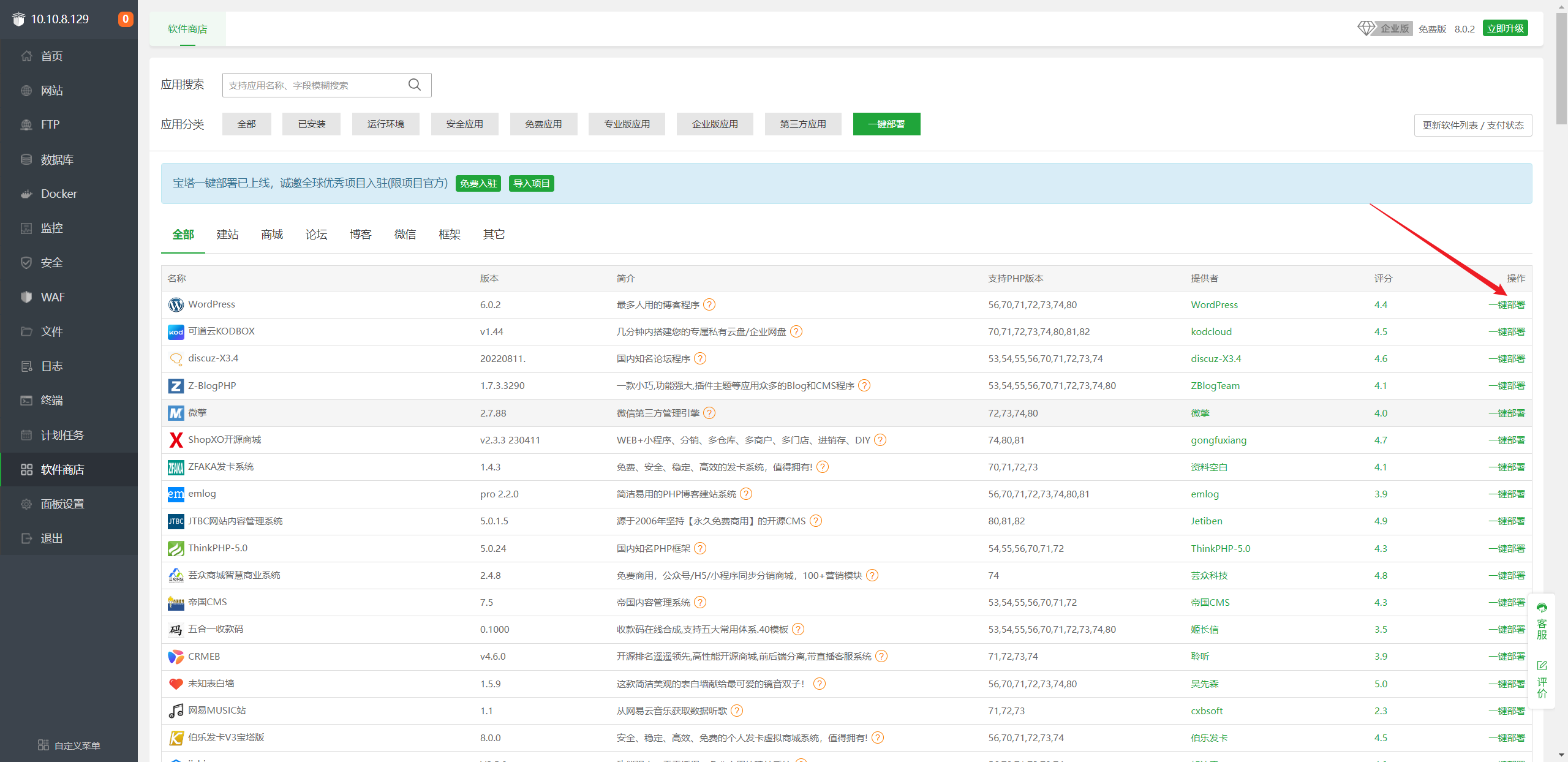1568x762 pixels.
Task: Filter by 运行环境 apps
Action: point(386,124)
